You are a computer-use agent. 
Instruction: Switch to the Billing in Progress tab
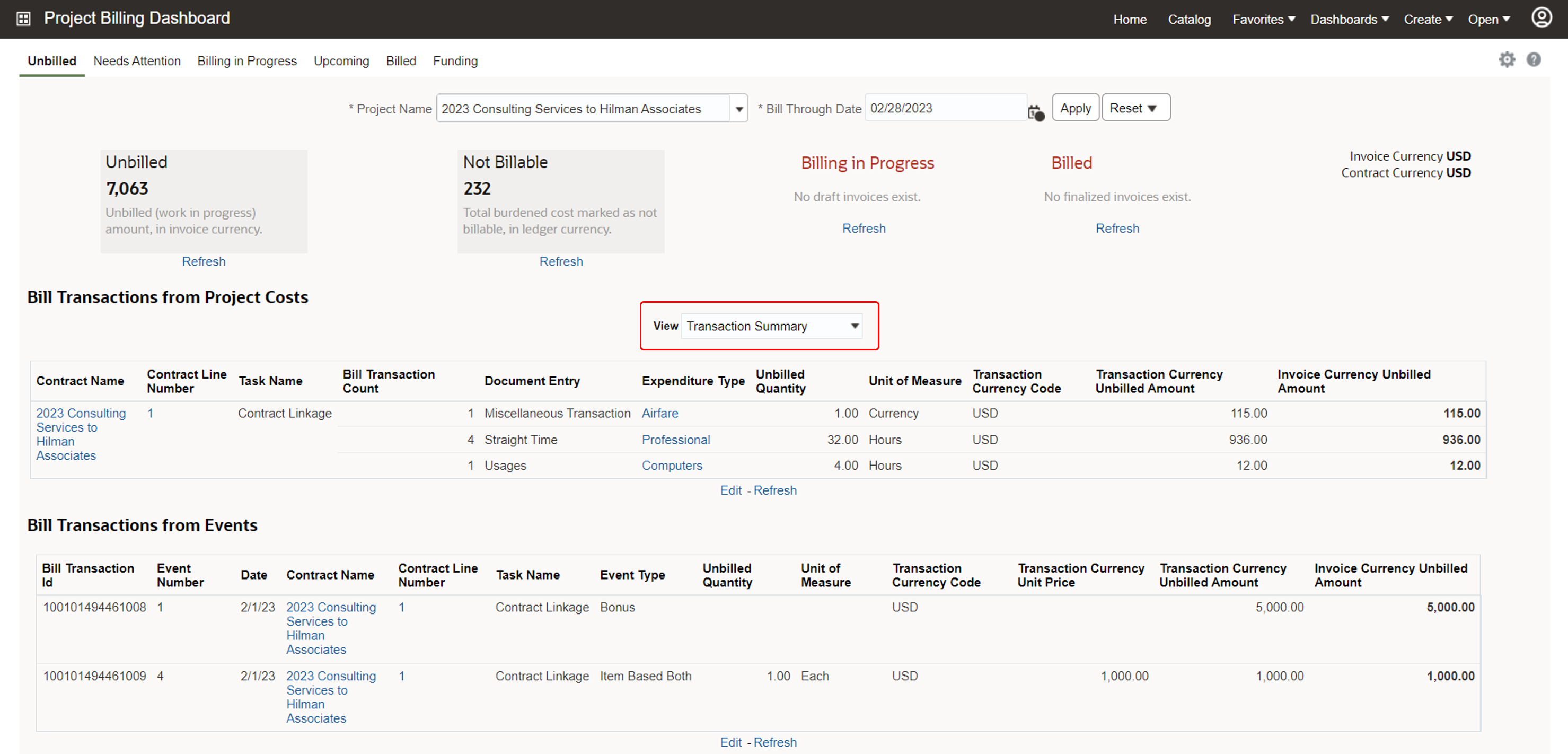(247, 61)
